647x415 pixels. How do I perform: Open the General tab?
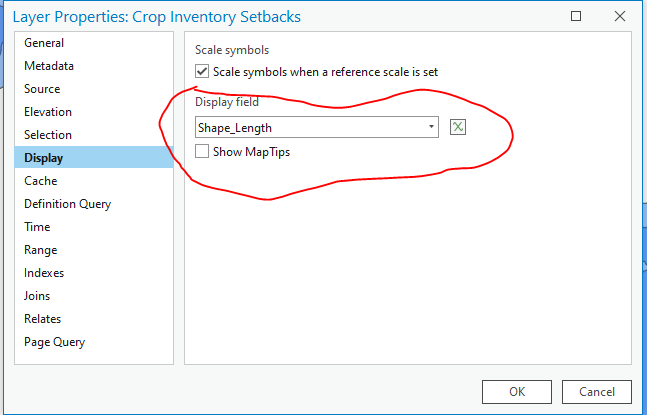(44, 43)
